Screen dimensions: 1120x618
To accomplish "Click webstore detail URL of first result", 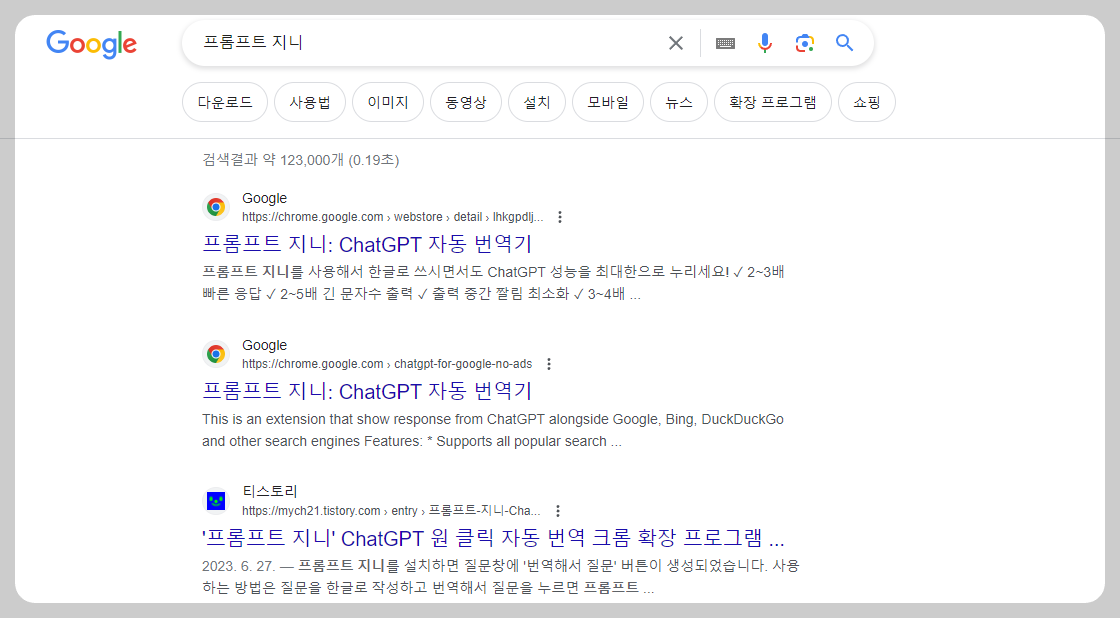I will [392, 217].
